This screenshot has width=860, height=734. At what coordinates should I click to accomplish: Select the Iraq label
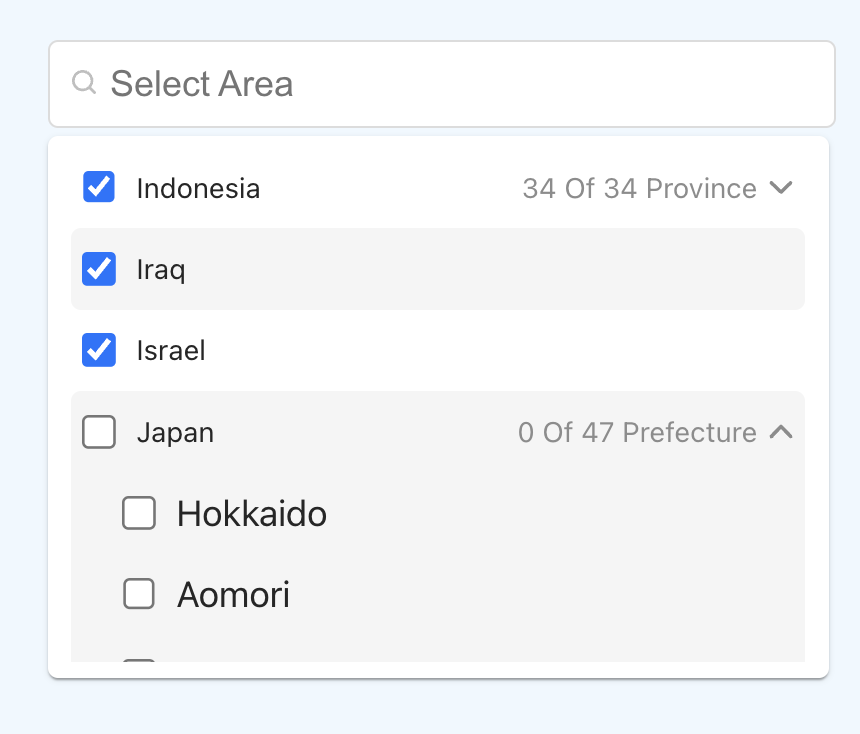click(x=161, y=270)
